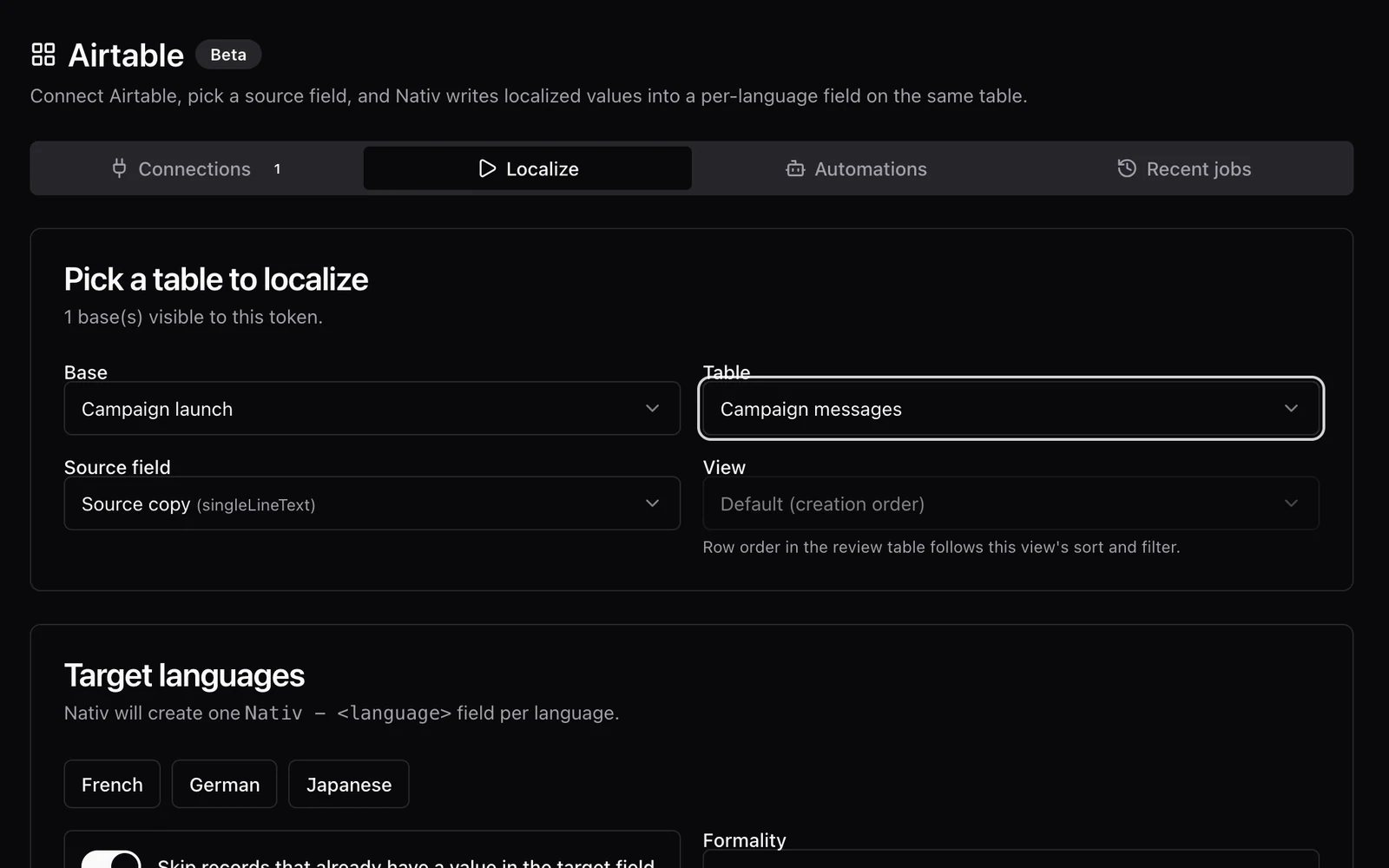The width and height of the screenshot is (1389, 868).
Task: Select the German language chip
Action: 224,785
